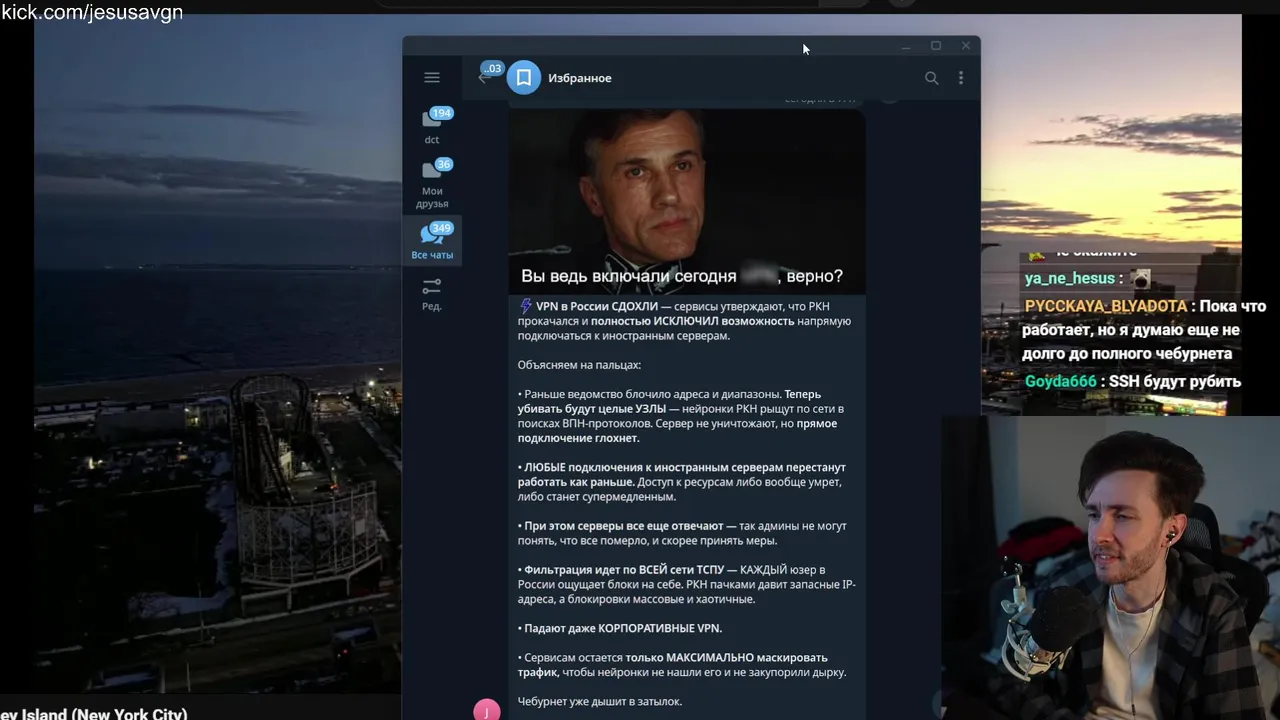Click the paragraph starting "Фильтрация идет по ВСЕЙ сети"

pyautogui.click(x=686, y=584)
